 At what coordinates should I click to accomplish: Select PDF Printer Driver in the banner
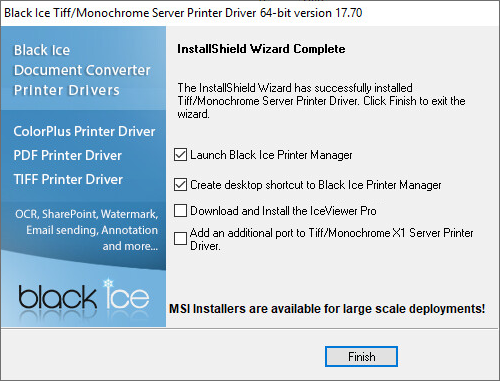click(x=68, y=155)
